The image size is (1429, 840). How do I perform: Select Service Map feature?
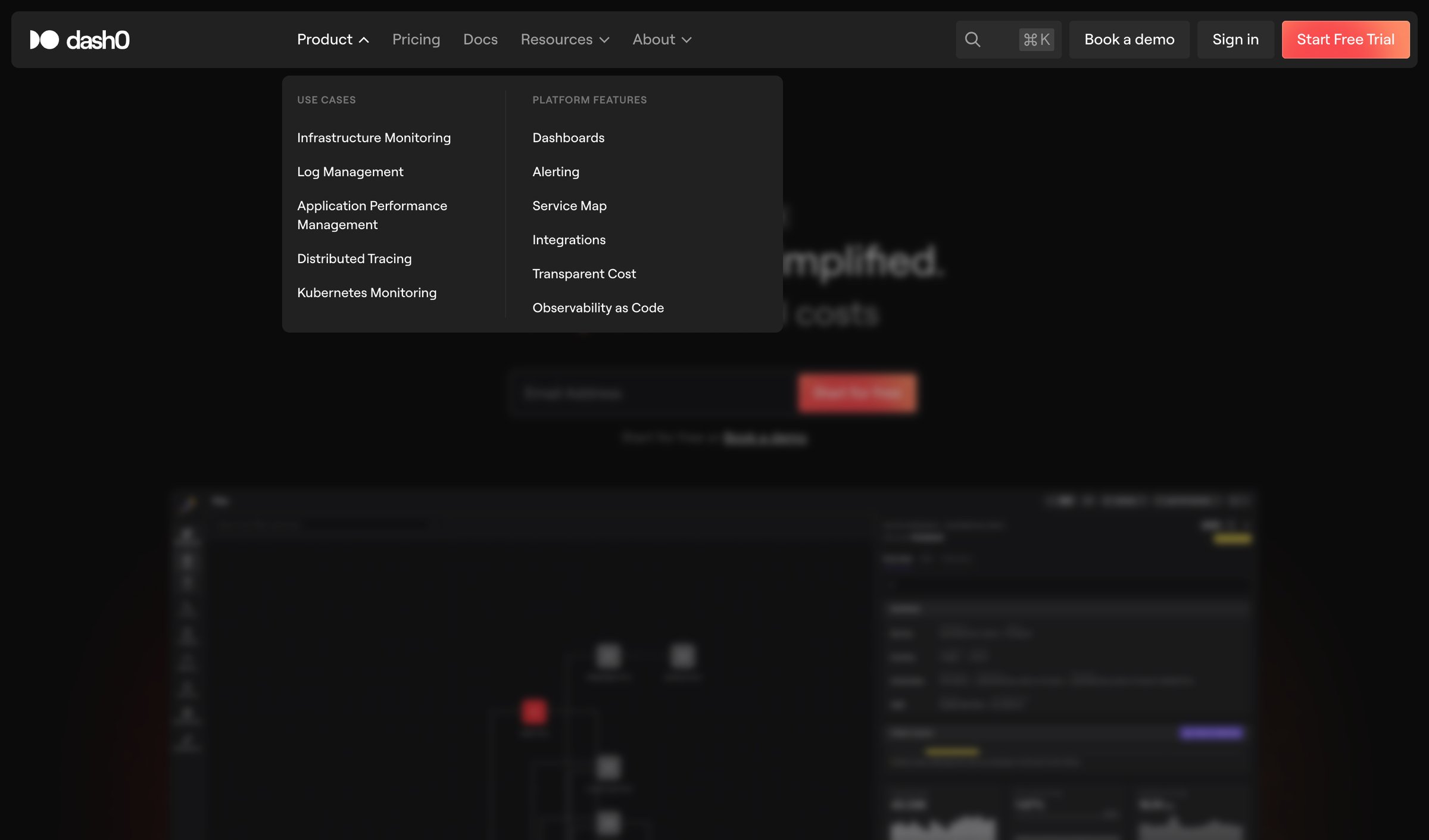(x=569, y=205)
